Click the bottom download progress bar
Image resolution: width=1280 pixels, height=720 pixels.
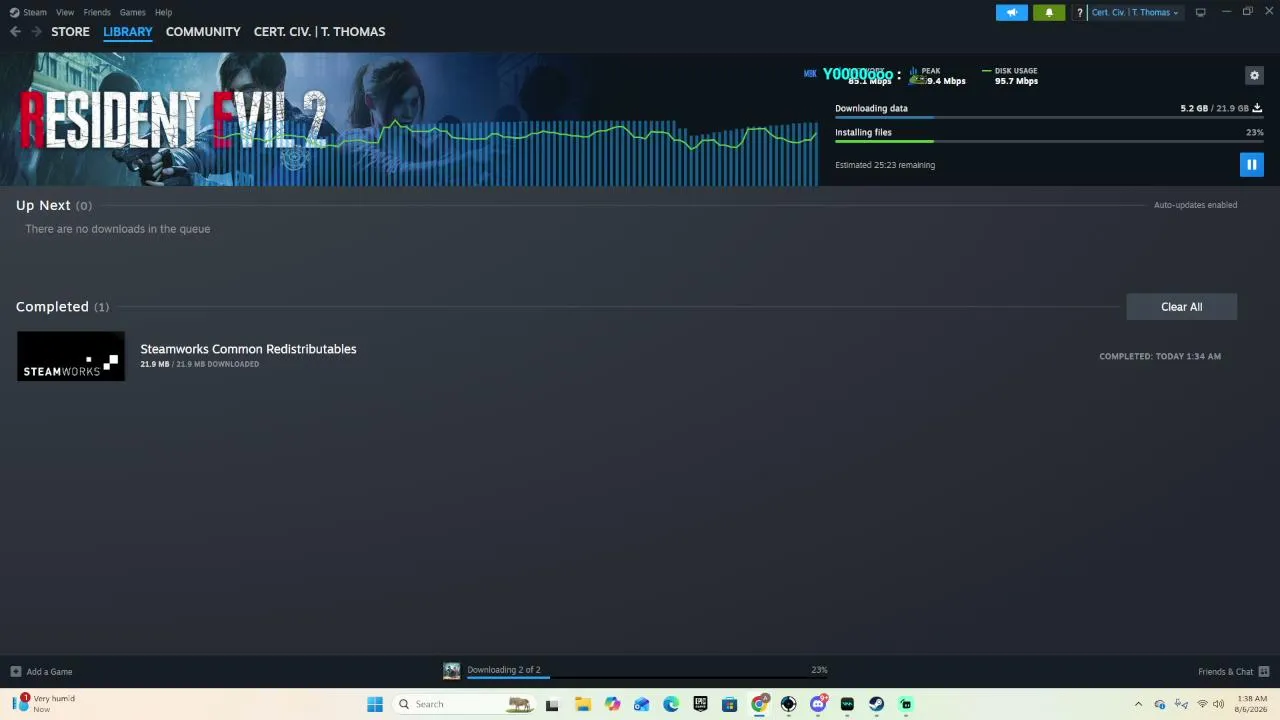pos(647,678)
